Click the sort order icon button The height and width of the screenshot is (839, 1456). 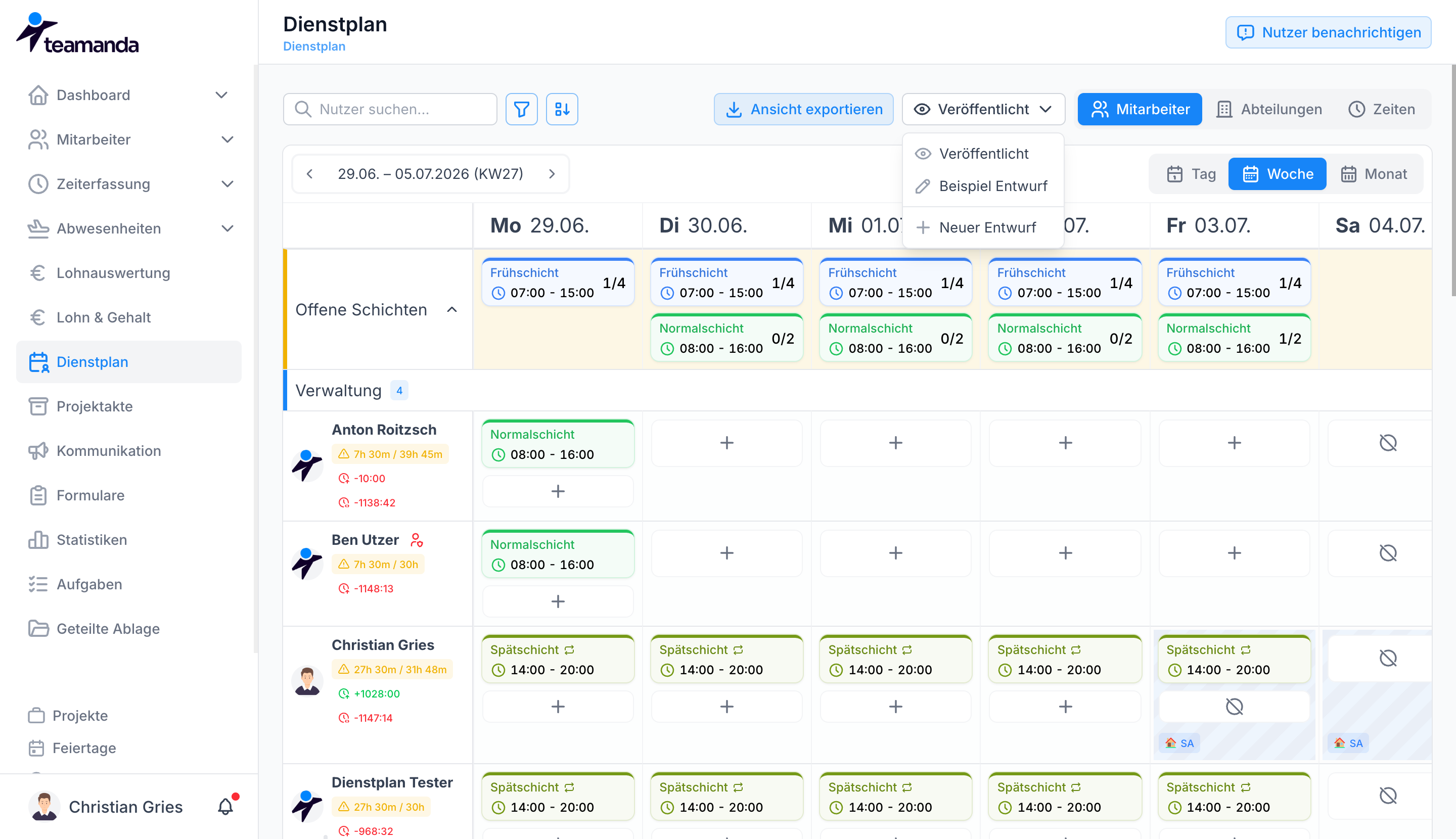click(562, 109)
